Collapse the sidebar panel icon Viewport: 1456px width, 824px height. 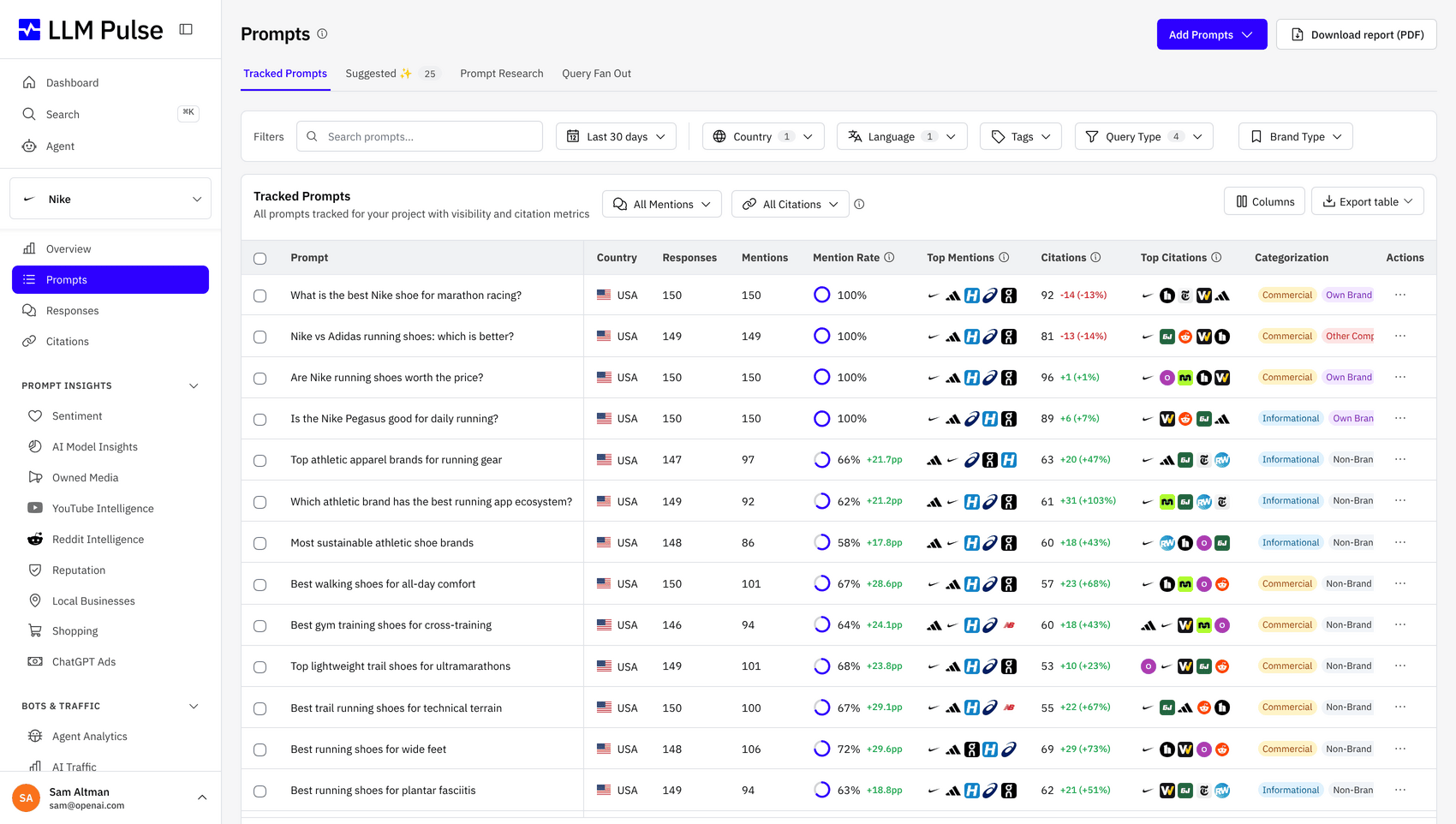(x=186, y=29)
